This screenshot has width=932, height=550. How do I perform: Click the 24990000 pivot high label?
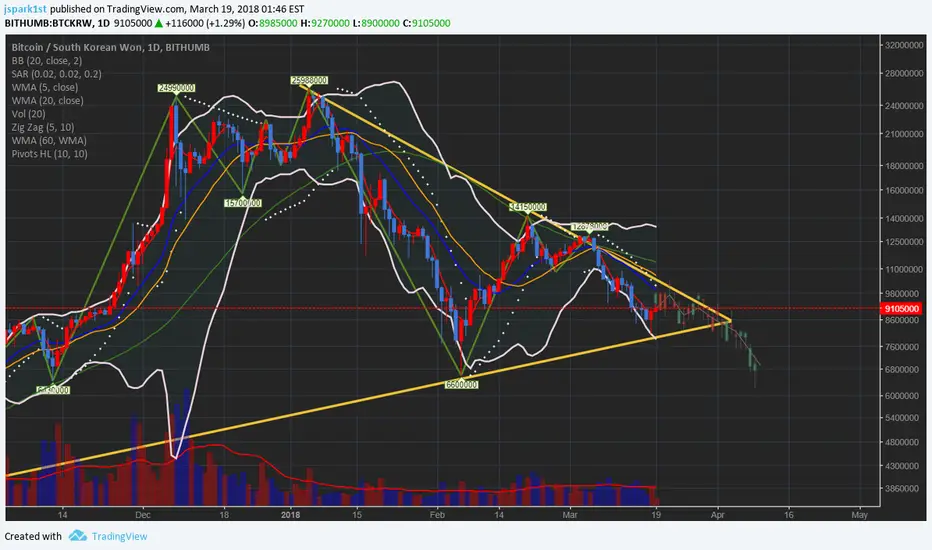tap(176, 88)
